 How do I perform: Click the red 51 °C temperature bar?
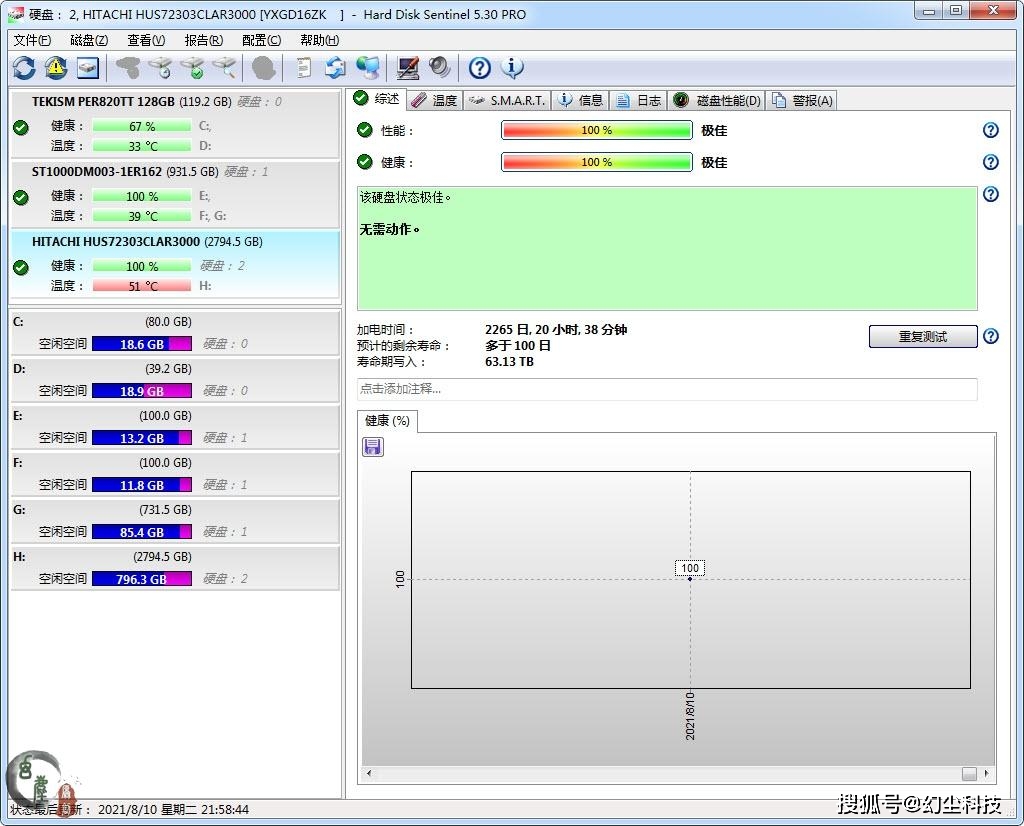click(x=142, y=286)
